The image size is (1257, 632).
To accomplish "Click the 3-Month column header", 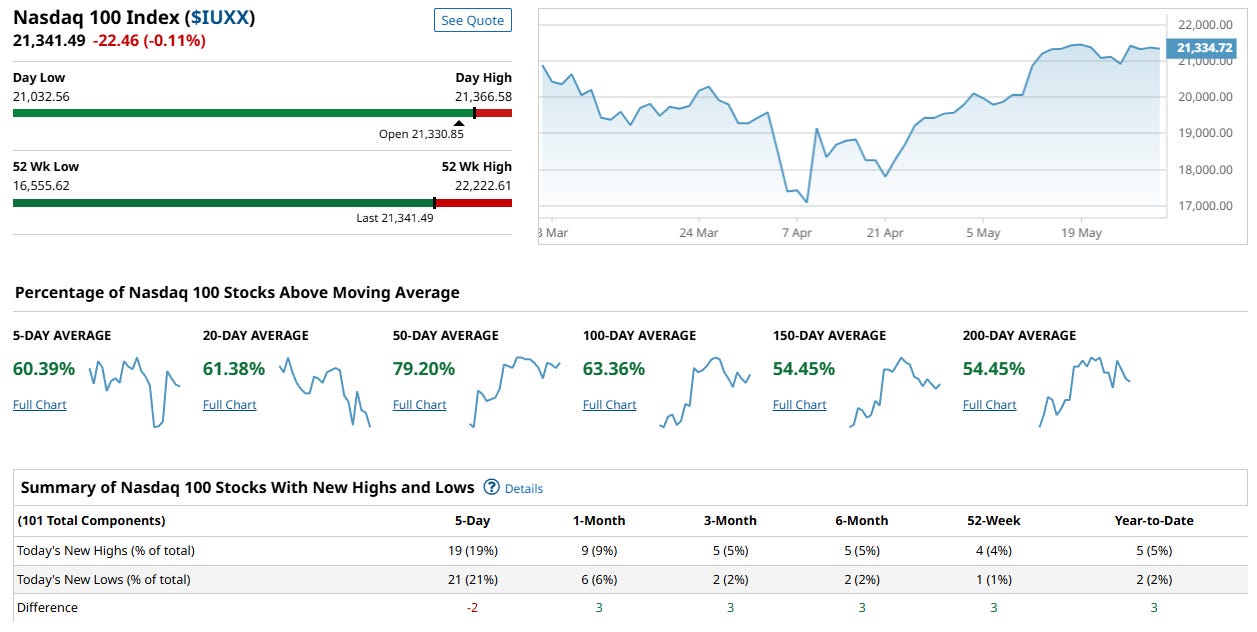I will tap(730, 521).
